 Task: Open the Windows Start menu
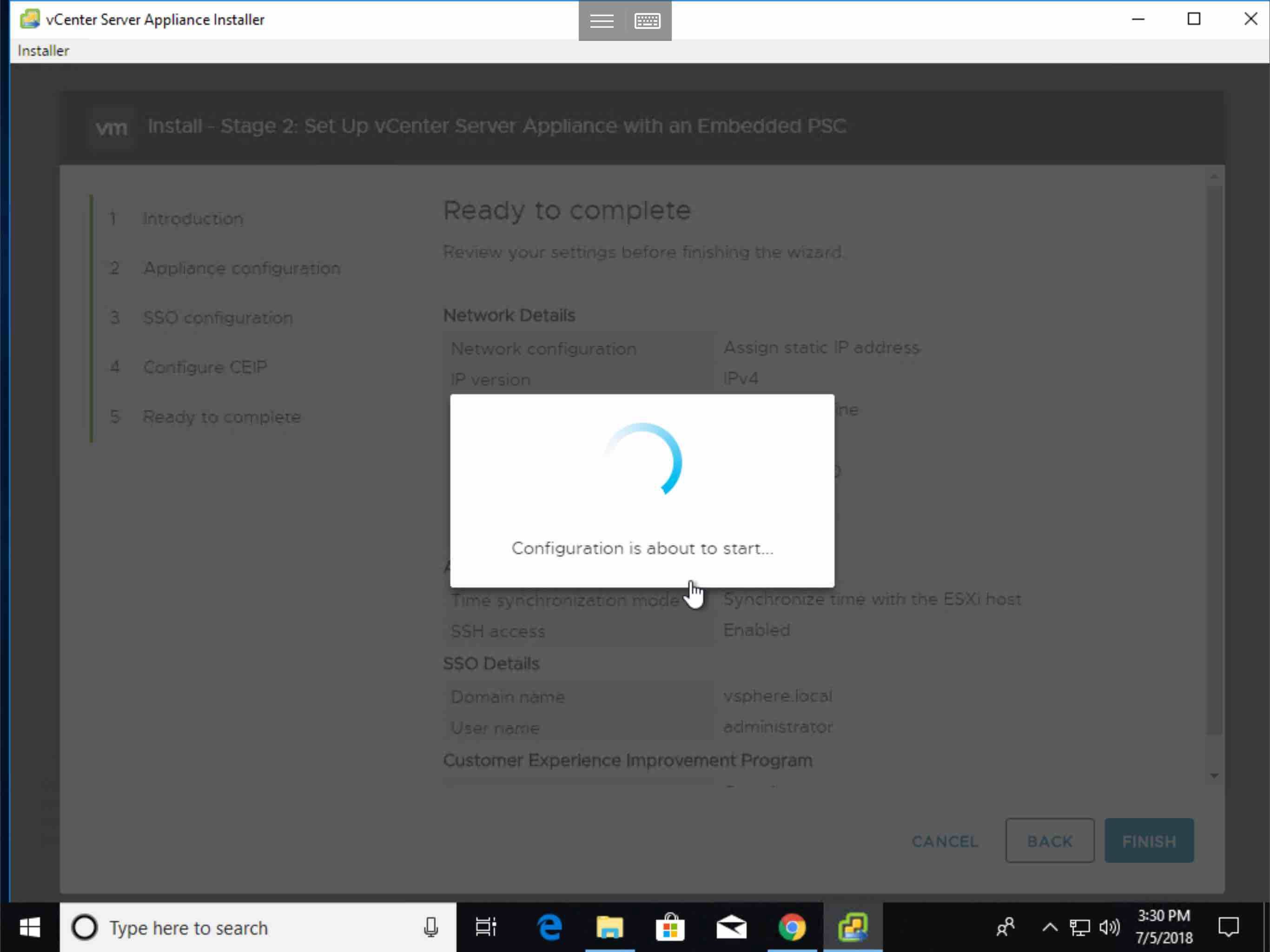30,927
